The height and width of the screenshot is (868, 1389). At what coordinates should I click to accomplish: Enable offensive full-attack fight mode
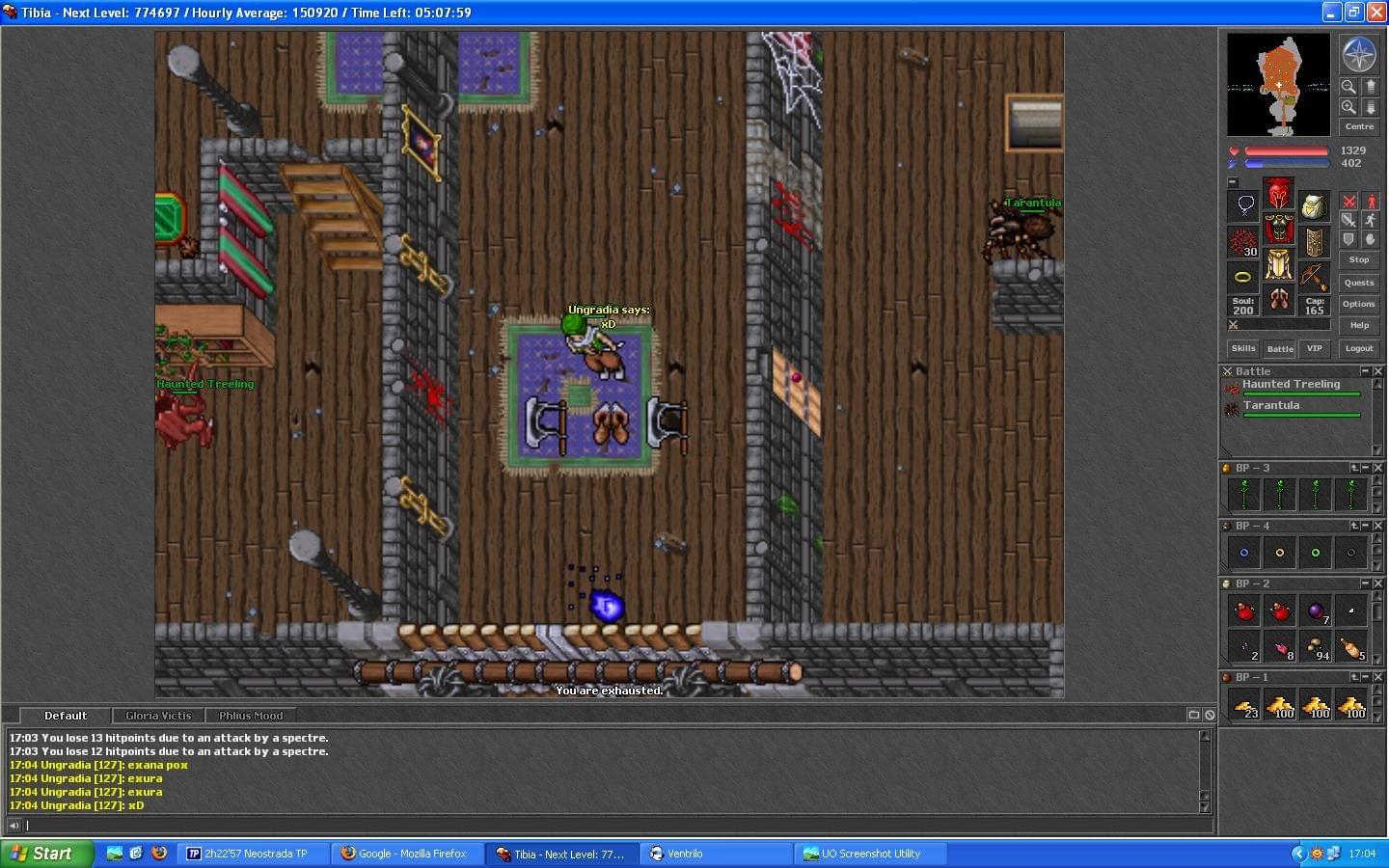1349,202
